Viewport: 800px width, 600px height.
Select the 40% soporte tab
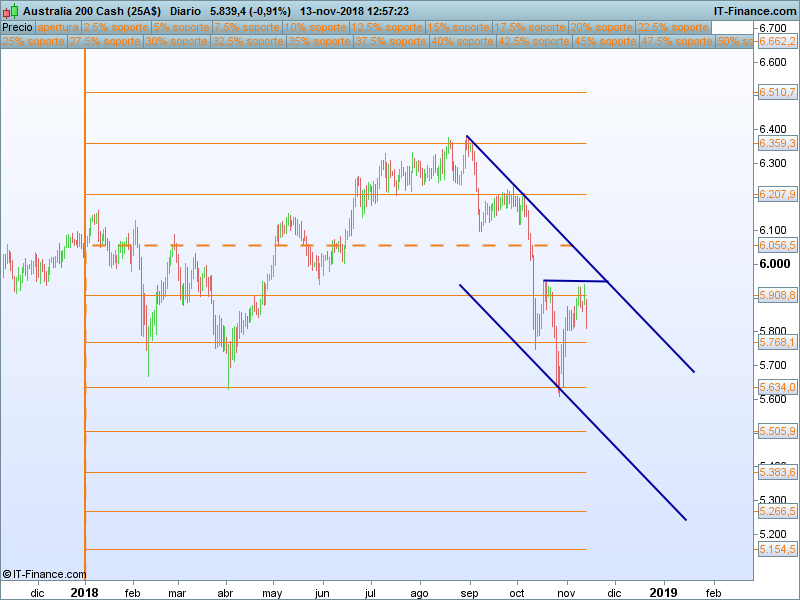tap(462, 41)
